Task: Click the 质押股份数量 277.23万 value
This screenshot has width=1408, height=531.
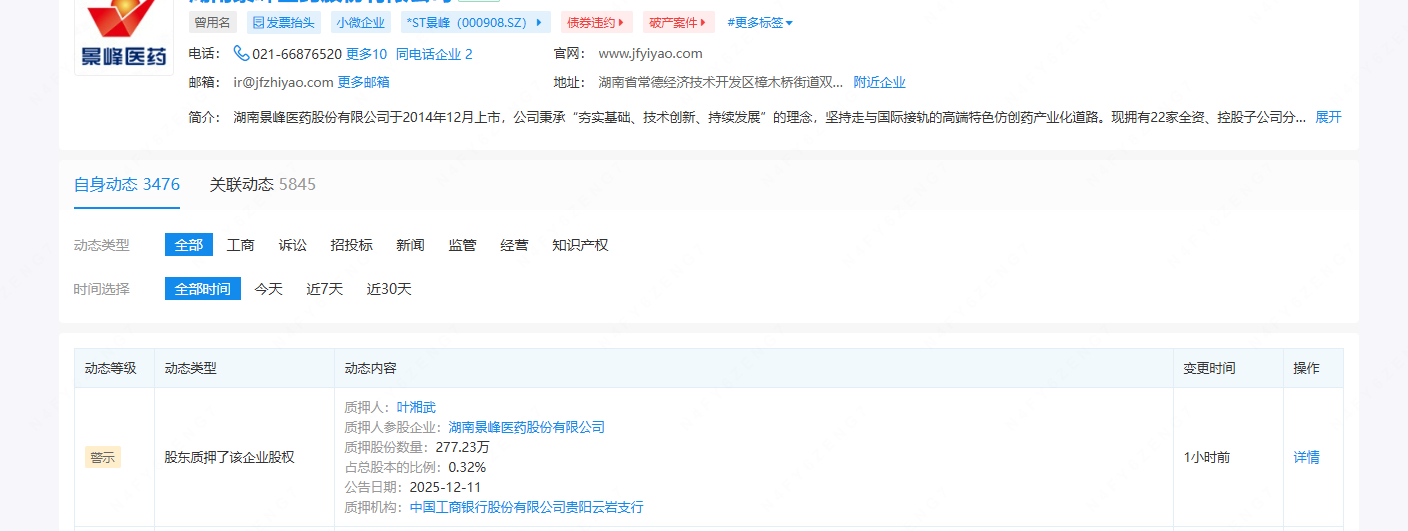Action: [463, 447]
